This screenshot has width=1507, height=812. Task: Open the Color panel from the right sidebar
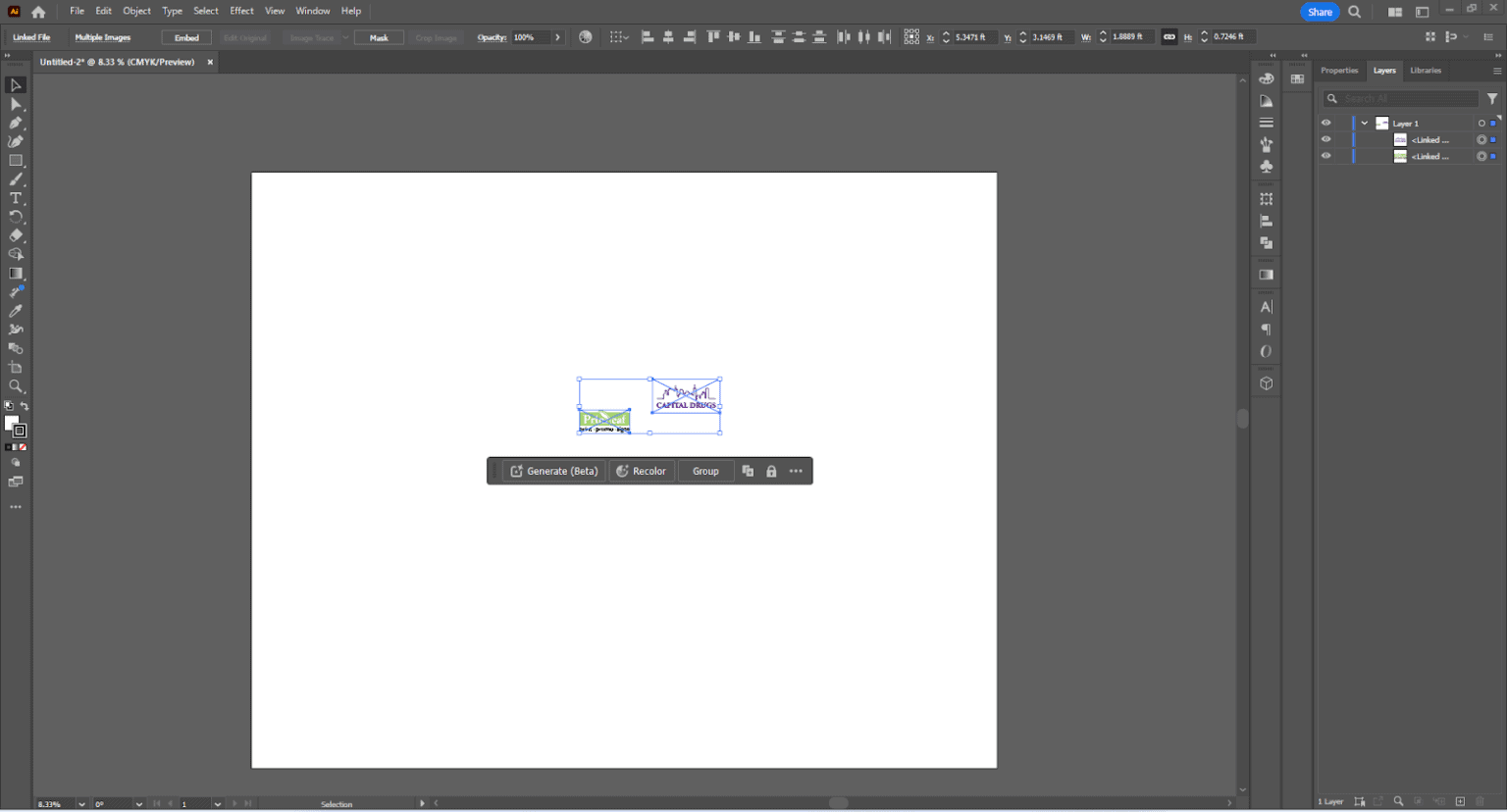tap(1266, 77)
